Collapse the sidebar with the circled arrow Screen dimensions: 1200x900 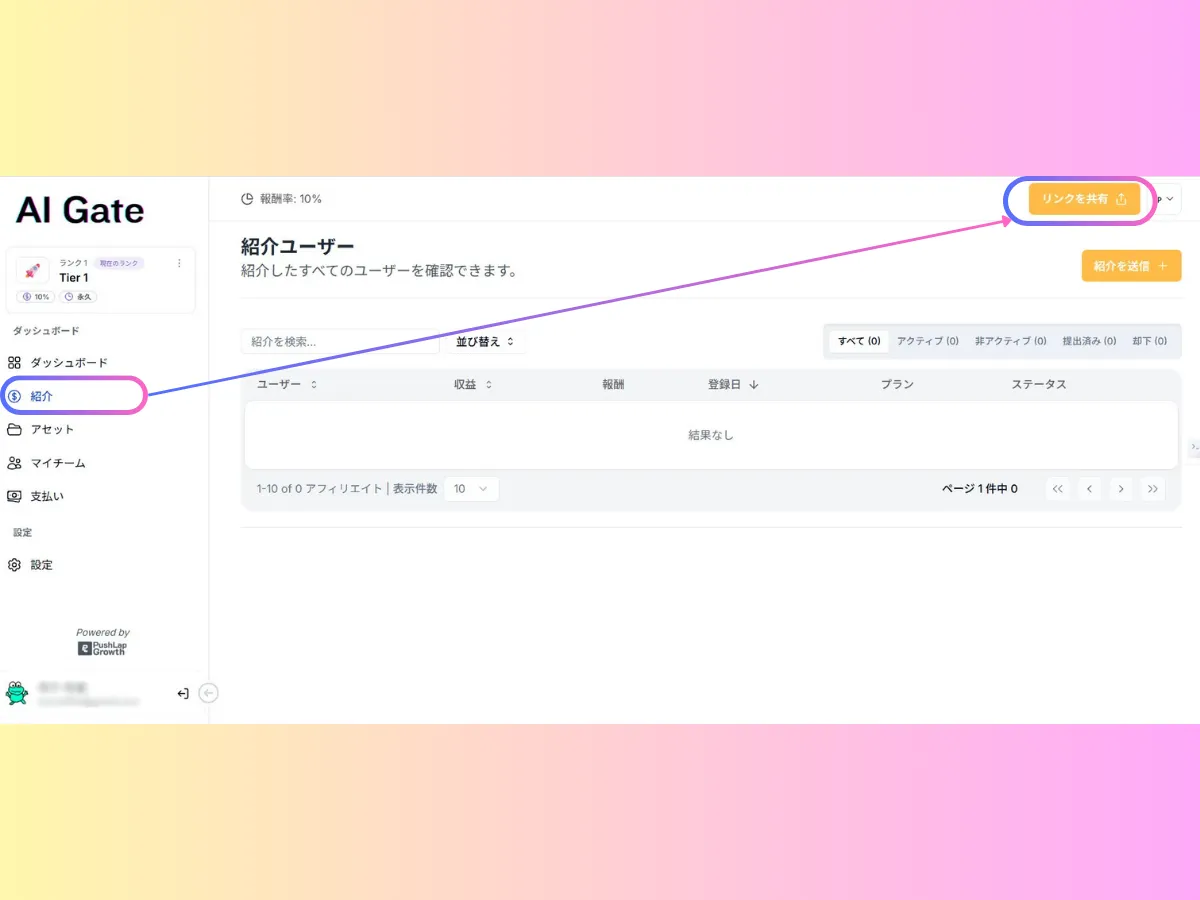209,693
